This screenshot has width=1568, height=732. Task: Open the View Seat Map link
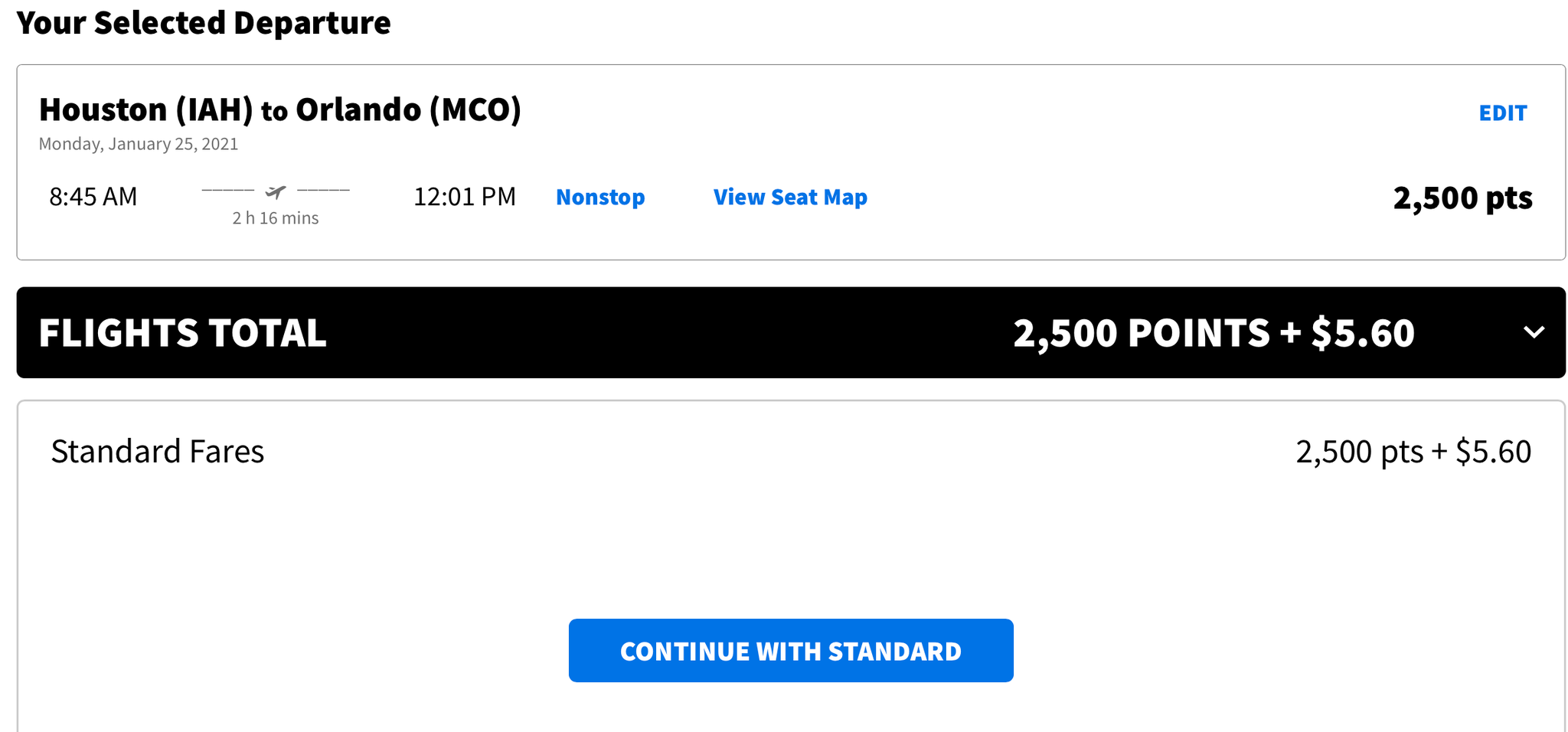[x=789, y=197]
